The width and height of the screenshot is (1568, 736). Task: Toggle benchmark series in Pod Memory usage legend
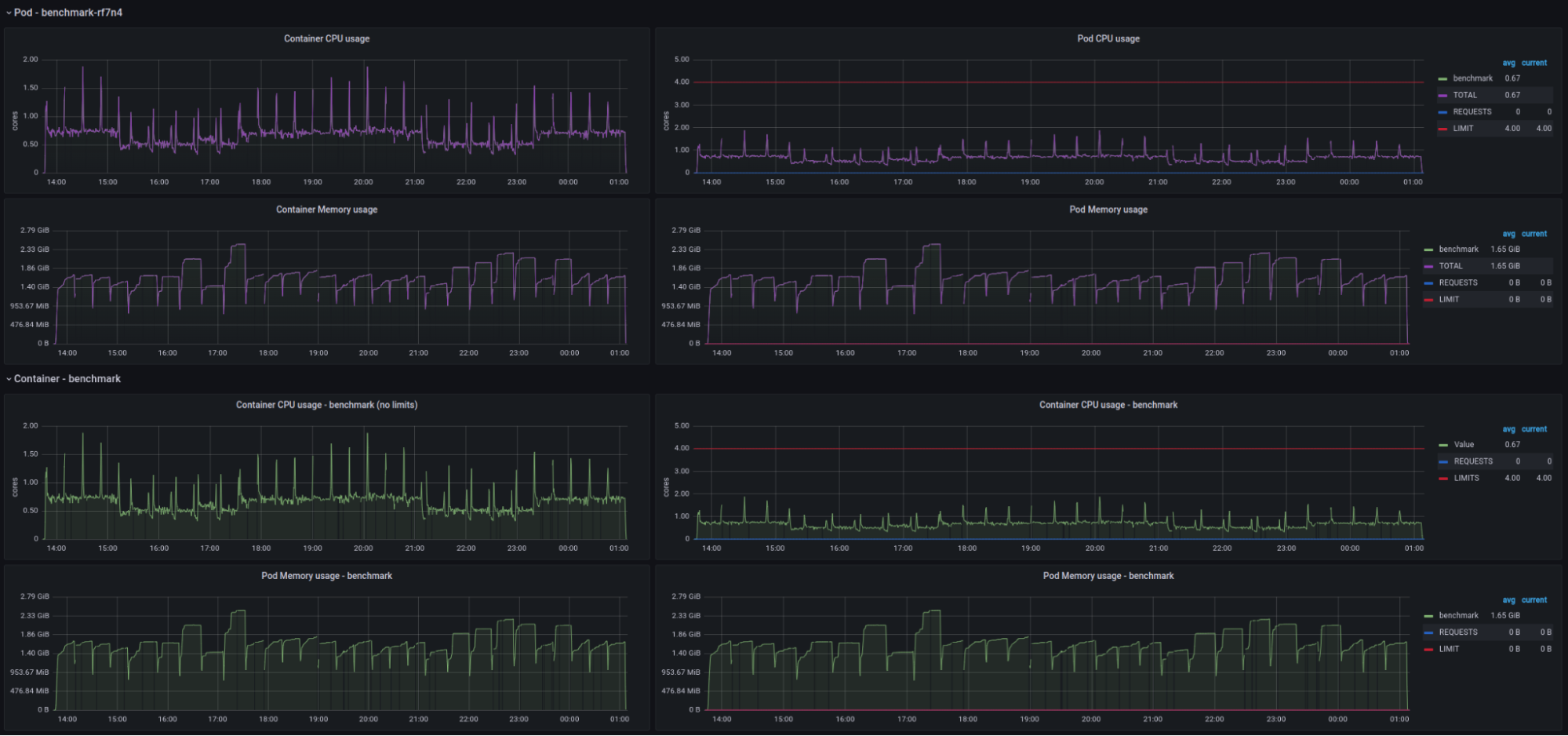pos(1458,250)
